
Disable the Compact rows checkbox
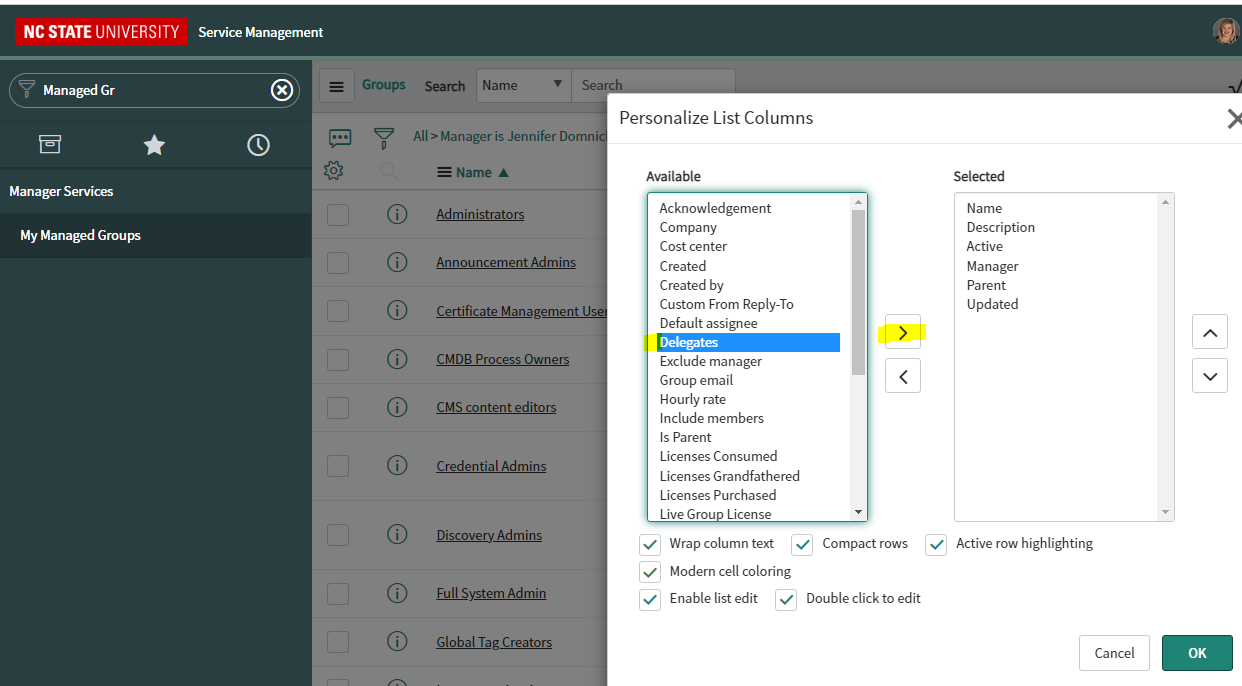pyautogui.click(x=802, y=544)
